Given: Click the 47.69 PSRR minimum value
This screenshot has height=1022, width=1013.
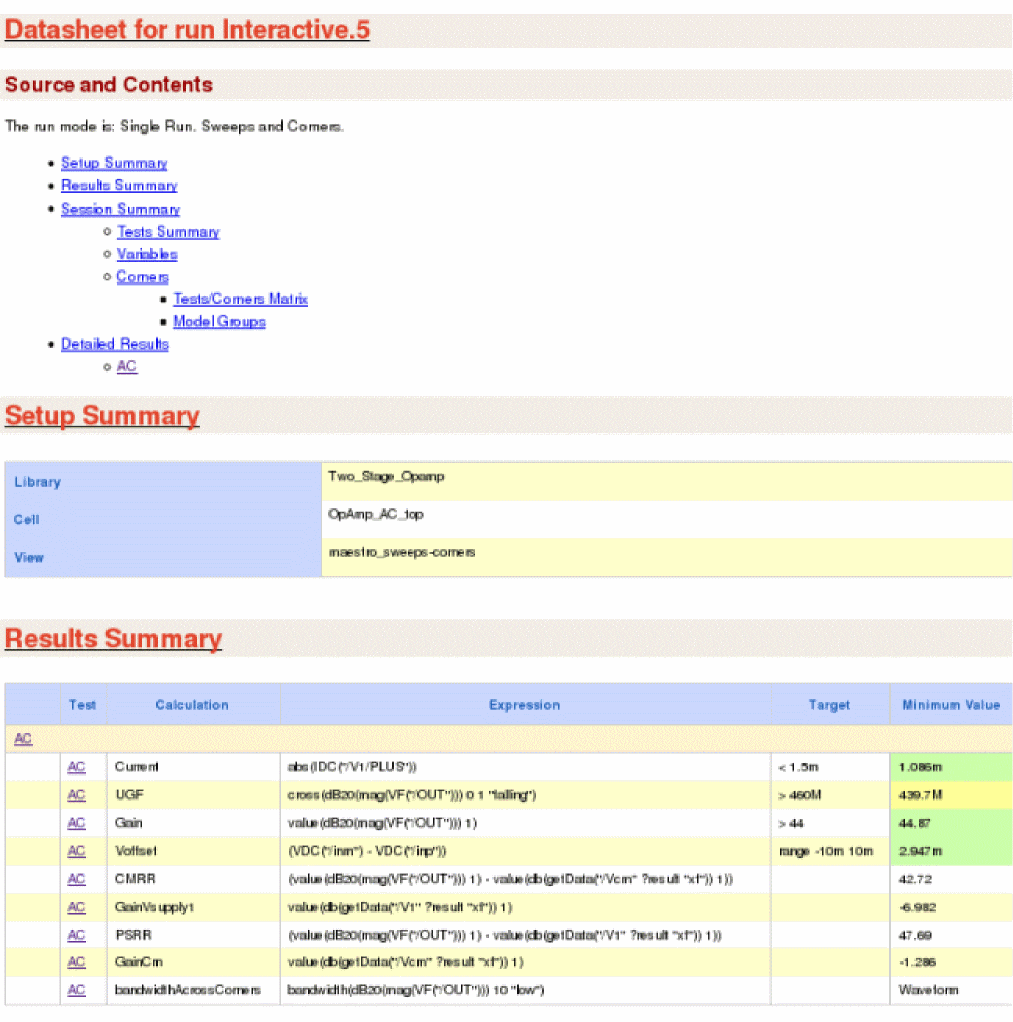Looking at the screenshot, I should 915,935.
